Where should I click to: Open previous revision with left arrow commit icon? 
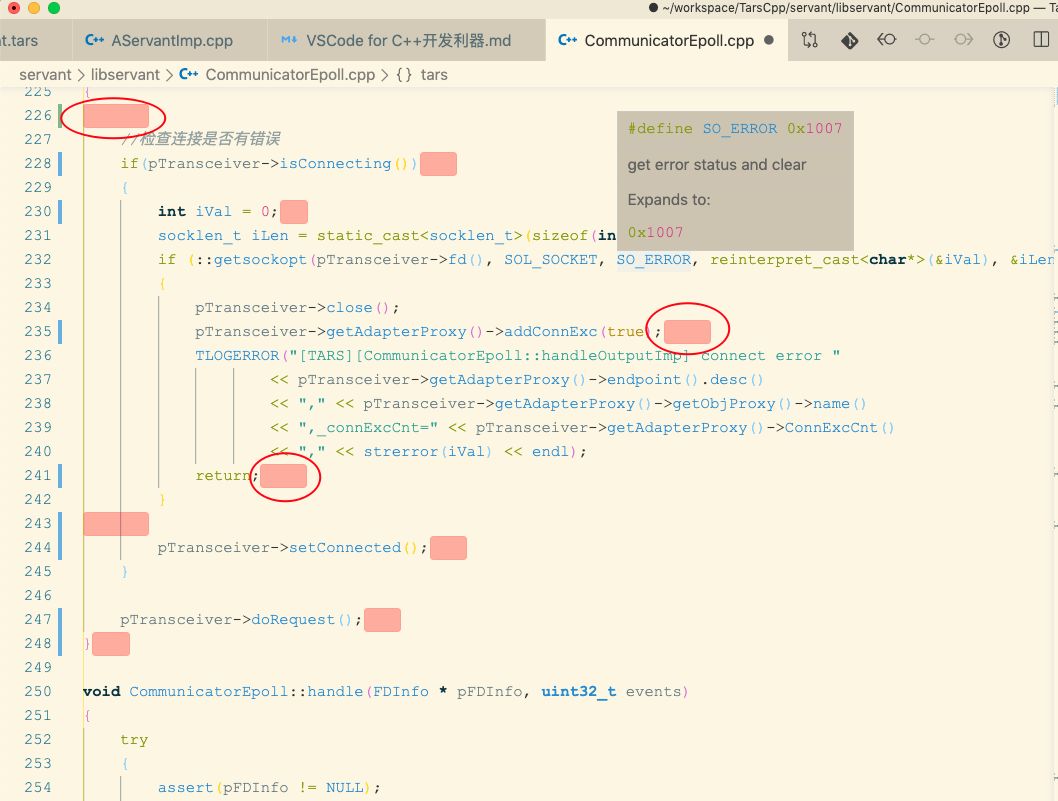(x=887, y=39)
